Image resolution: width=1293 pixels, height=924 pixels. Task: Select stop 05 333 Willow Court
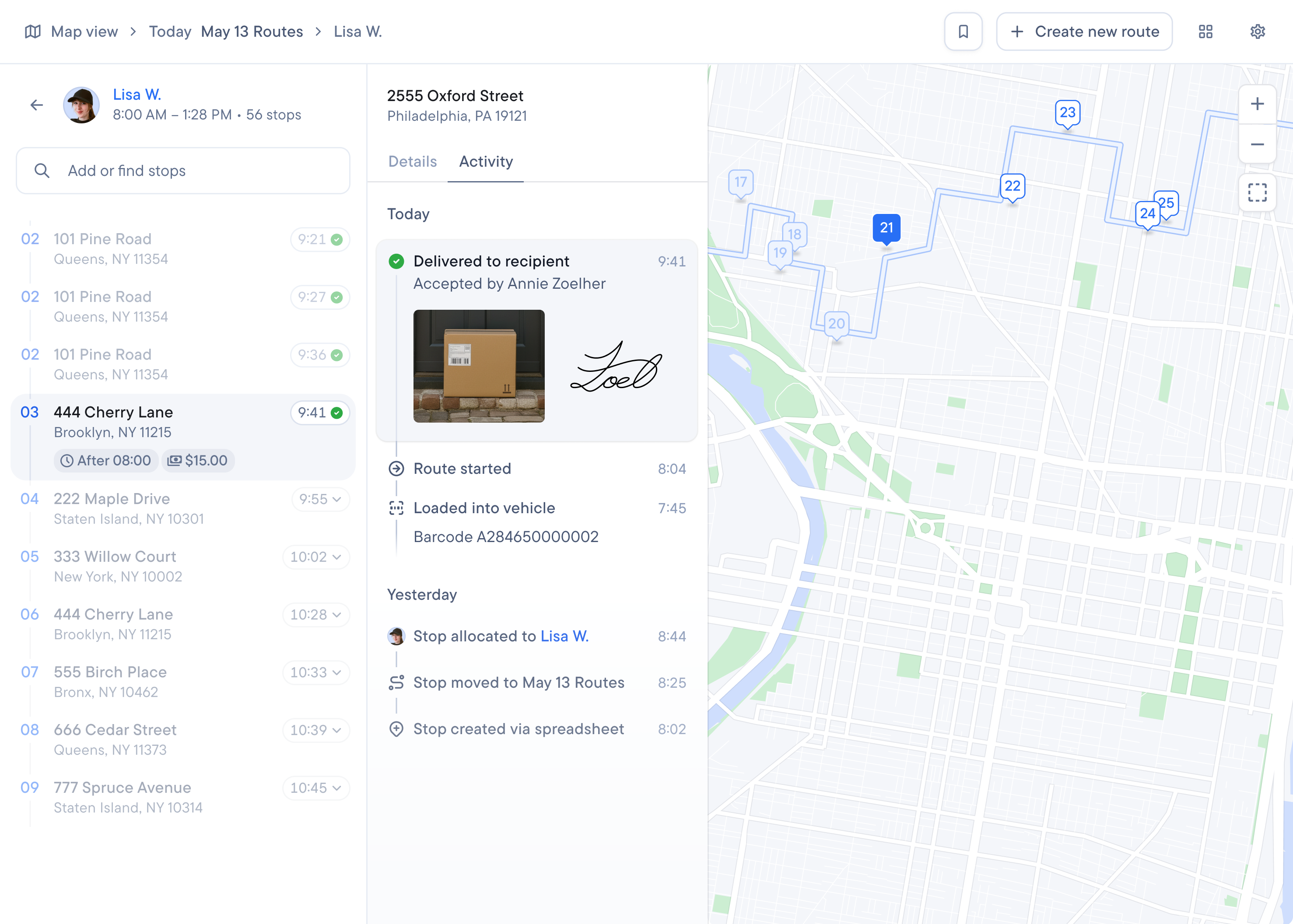(183, 567)
